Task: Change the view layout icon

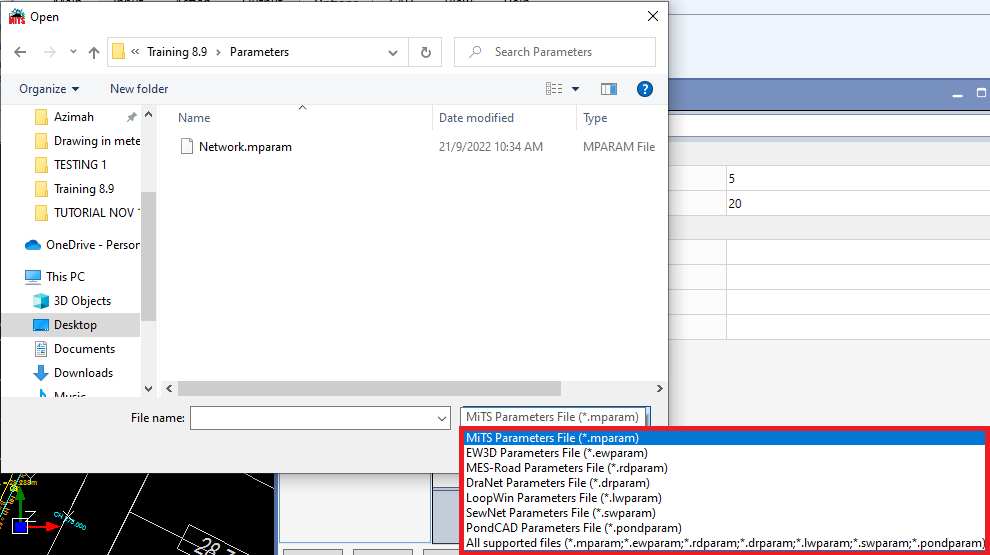Action: (554, 89)
